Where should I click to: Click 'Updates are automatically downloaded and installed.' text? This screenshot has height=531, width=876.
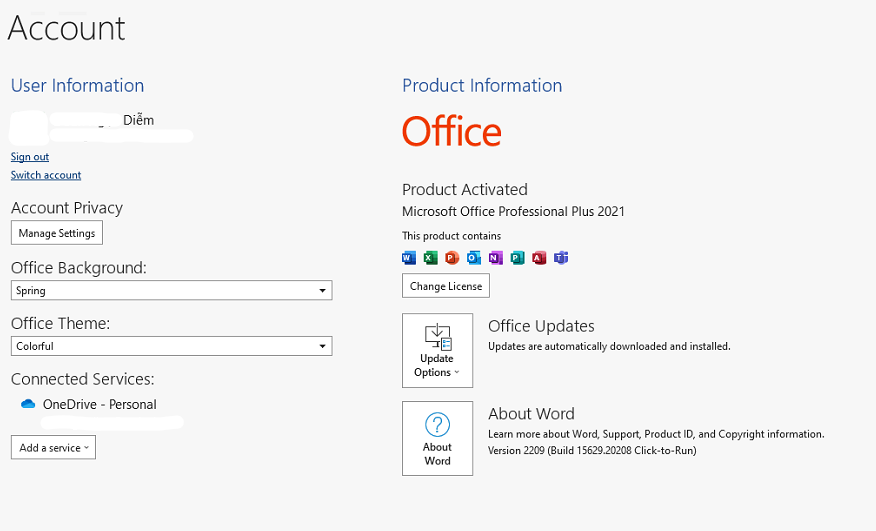coord(610,347)
